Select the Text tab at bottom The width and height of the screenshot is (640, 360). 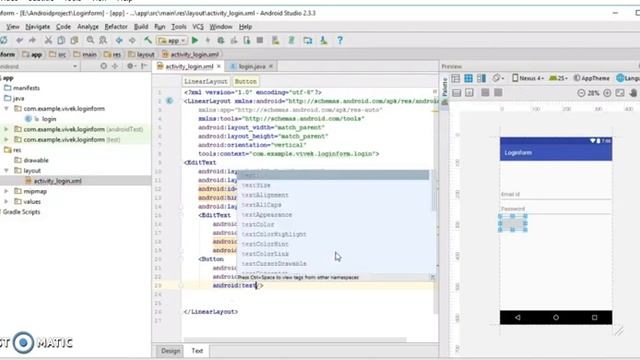[197, 351]
